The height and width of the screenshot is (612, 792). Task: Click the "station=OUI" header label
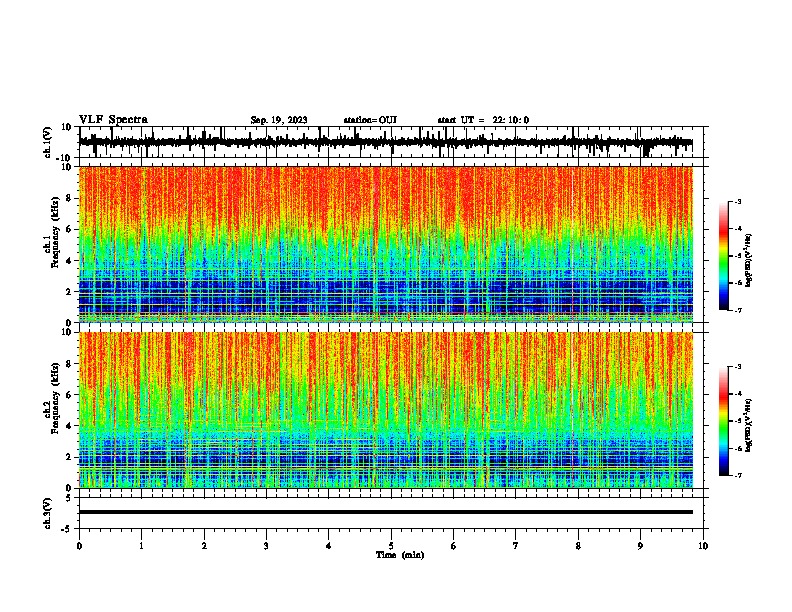pos(370,120)
